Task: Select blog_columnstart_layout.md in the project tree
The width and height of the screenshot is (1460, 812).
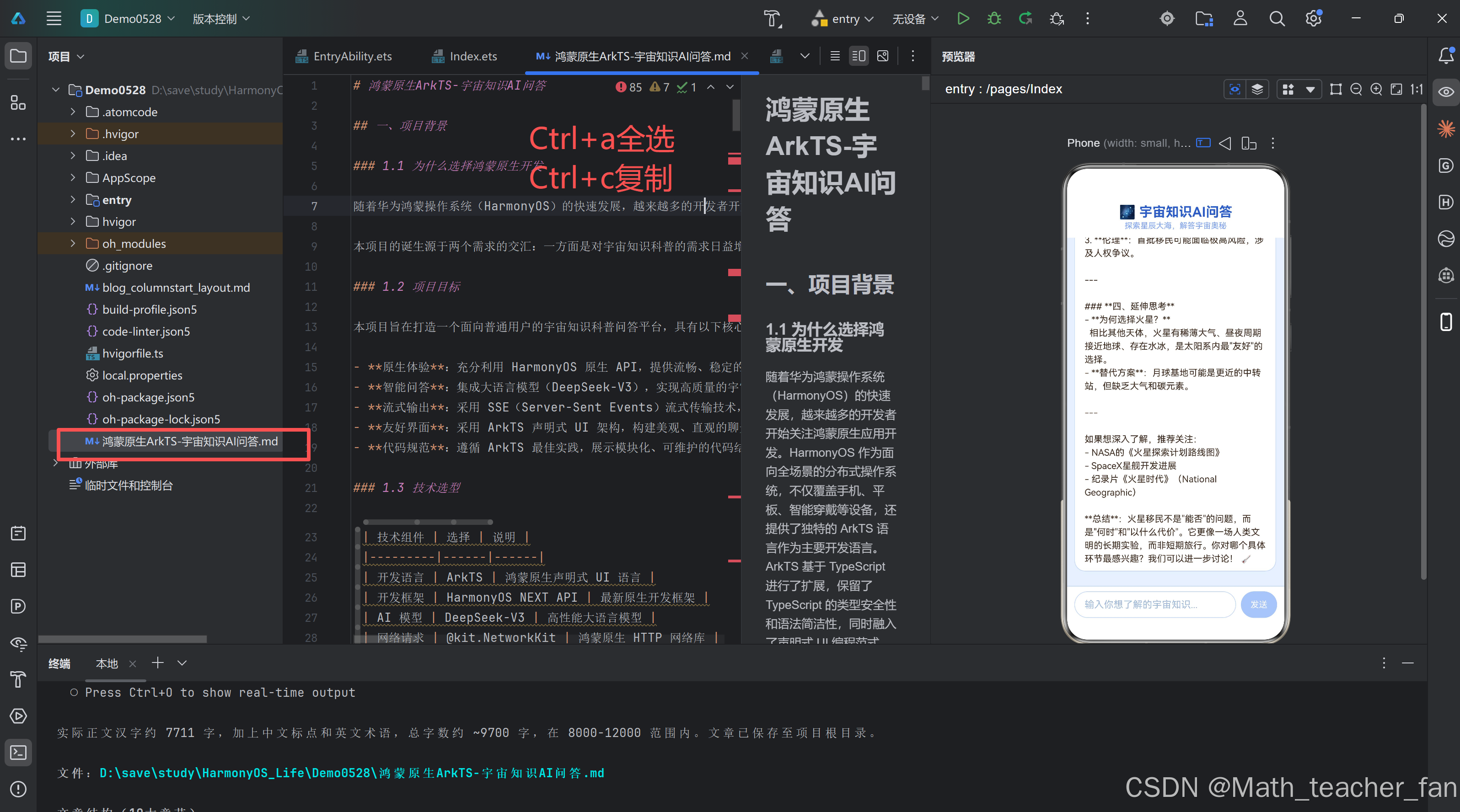Action: point(176,287)
